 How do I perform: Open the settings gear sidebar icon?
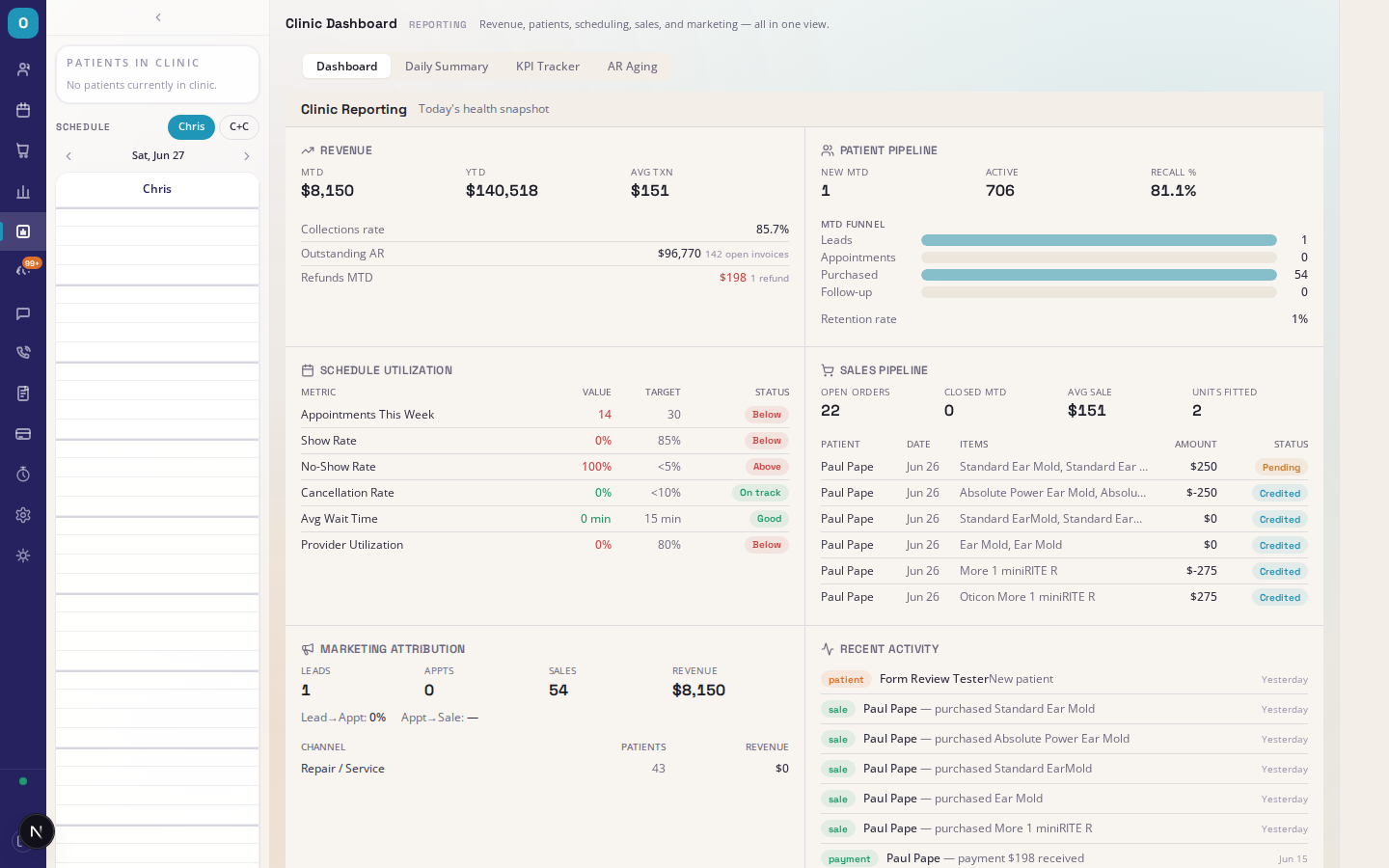[x=23, y=515]
